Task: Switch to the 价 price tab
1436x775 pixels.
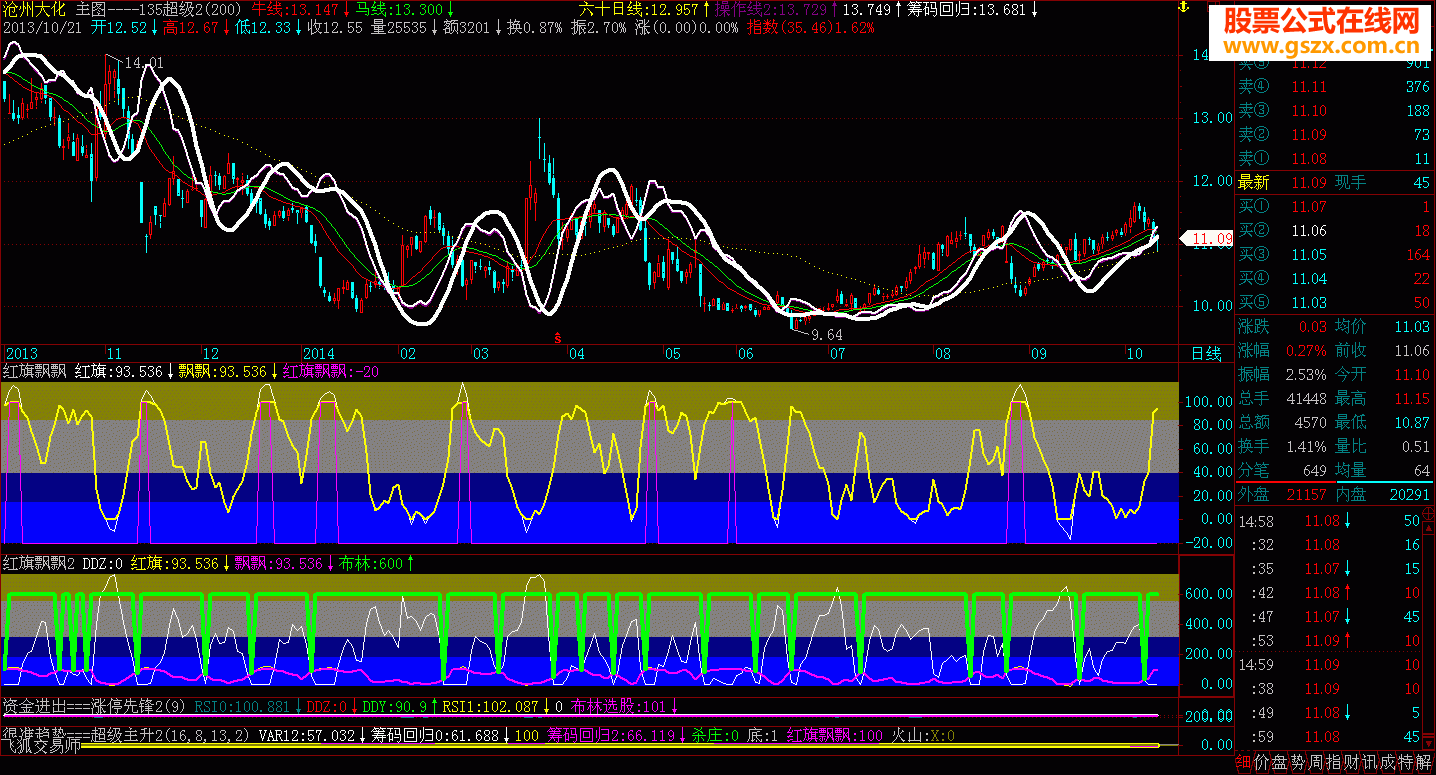Action: click(1261, 762)
